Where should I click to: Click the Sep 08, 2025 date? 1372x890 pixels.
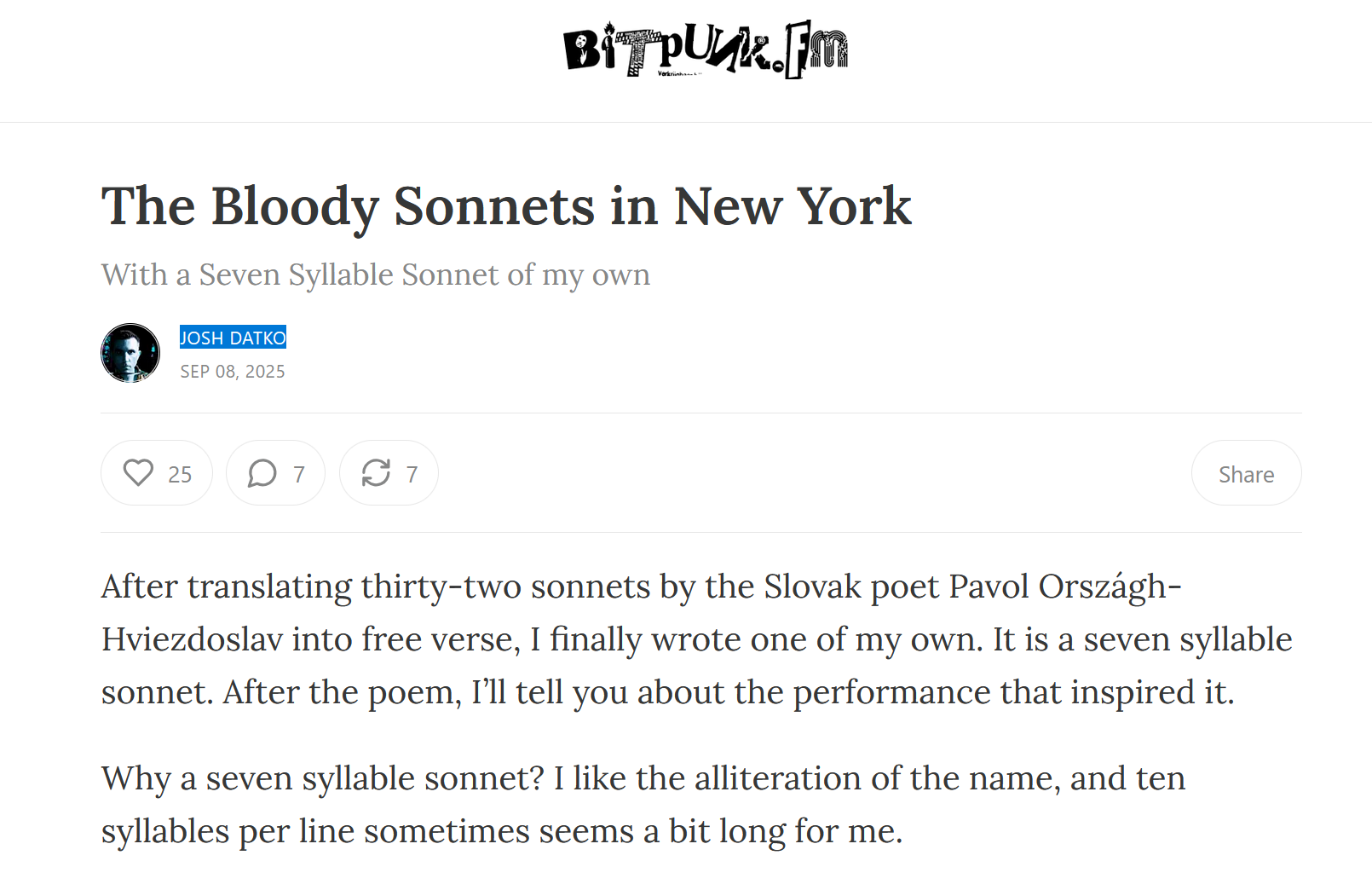(233, 372)
